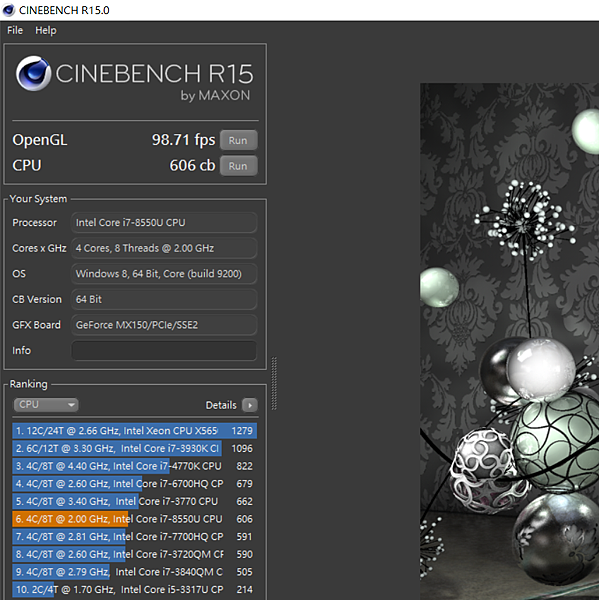Viewport: 599px width, 600px height.
Task: Select ranking row 9 Core i7-3840QM
Action: [134, 571]
